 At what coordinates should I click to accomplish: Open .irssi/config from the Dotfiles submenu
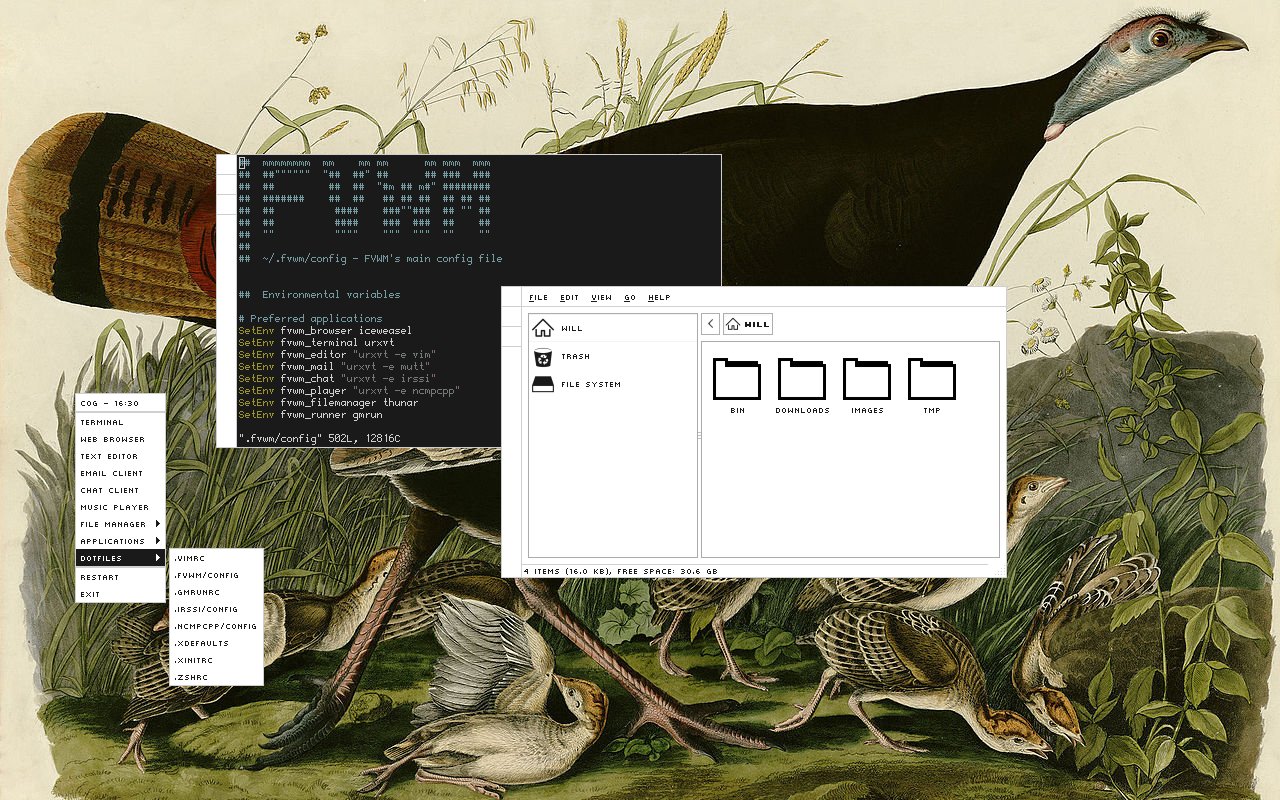pyautogui.click(x=216, y=609)
